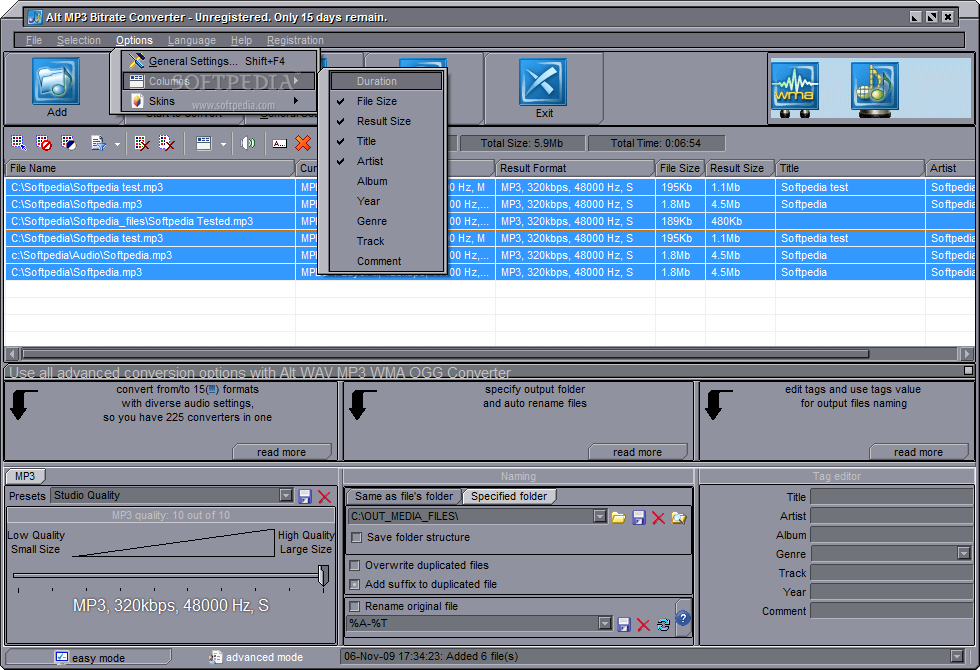Uncheck Artist column in Columns submenu
This screenshot has width=980, height=670.
(x=386, y=161)
